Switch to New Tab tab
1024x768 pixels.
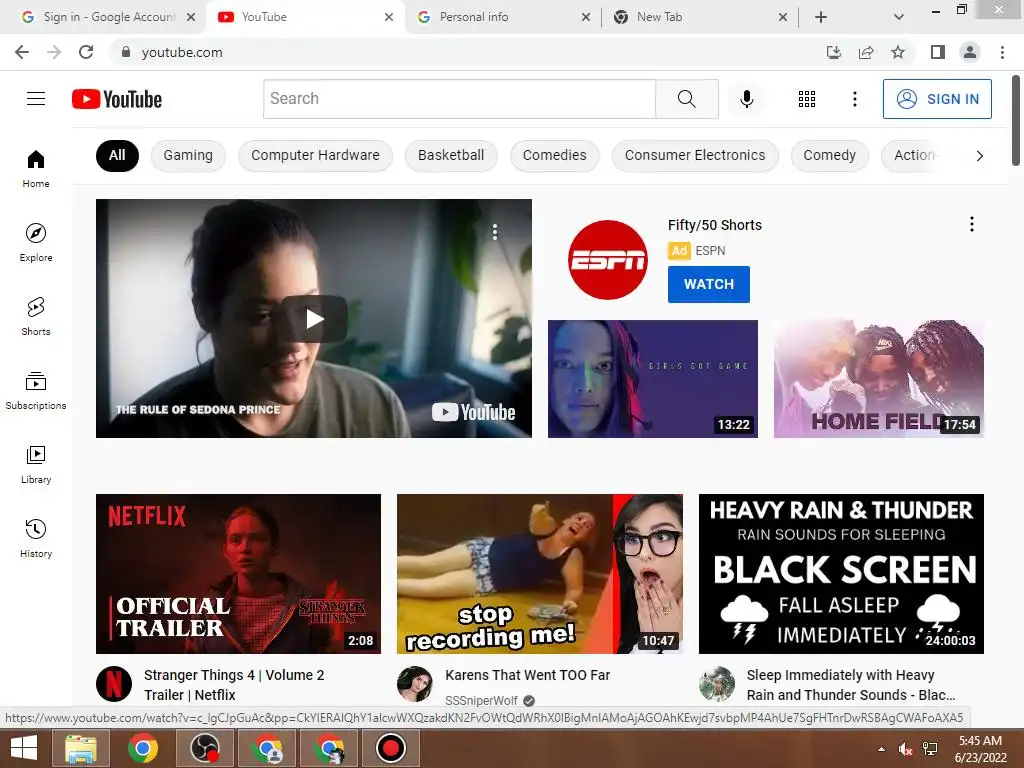tap(700, 17)
